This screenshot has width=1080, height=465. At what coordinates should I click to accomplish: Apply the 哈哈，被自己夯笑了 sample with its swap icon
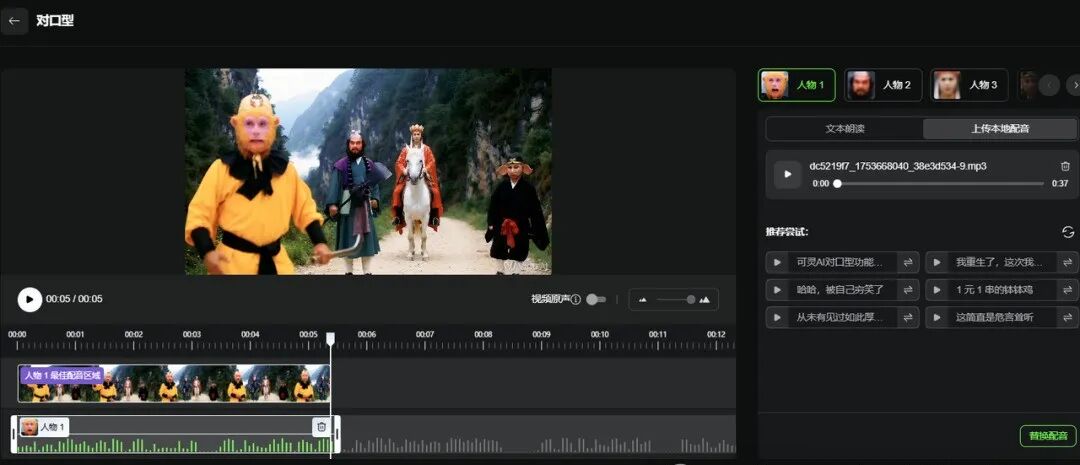[x=908, y=290]
